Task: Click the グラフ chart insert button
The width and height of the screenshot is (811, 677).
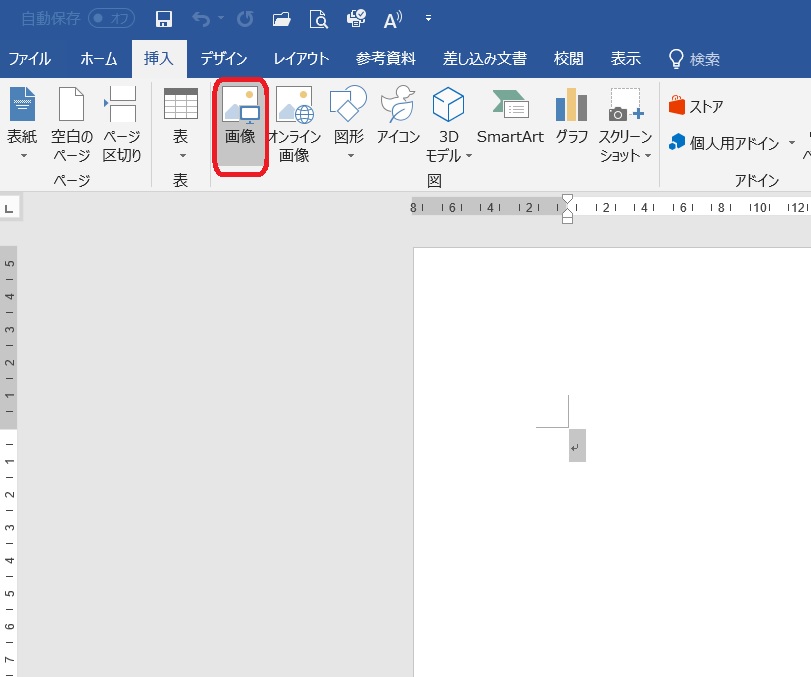Action: (x=572, y=116)
